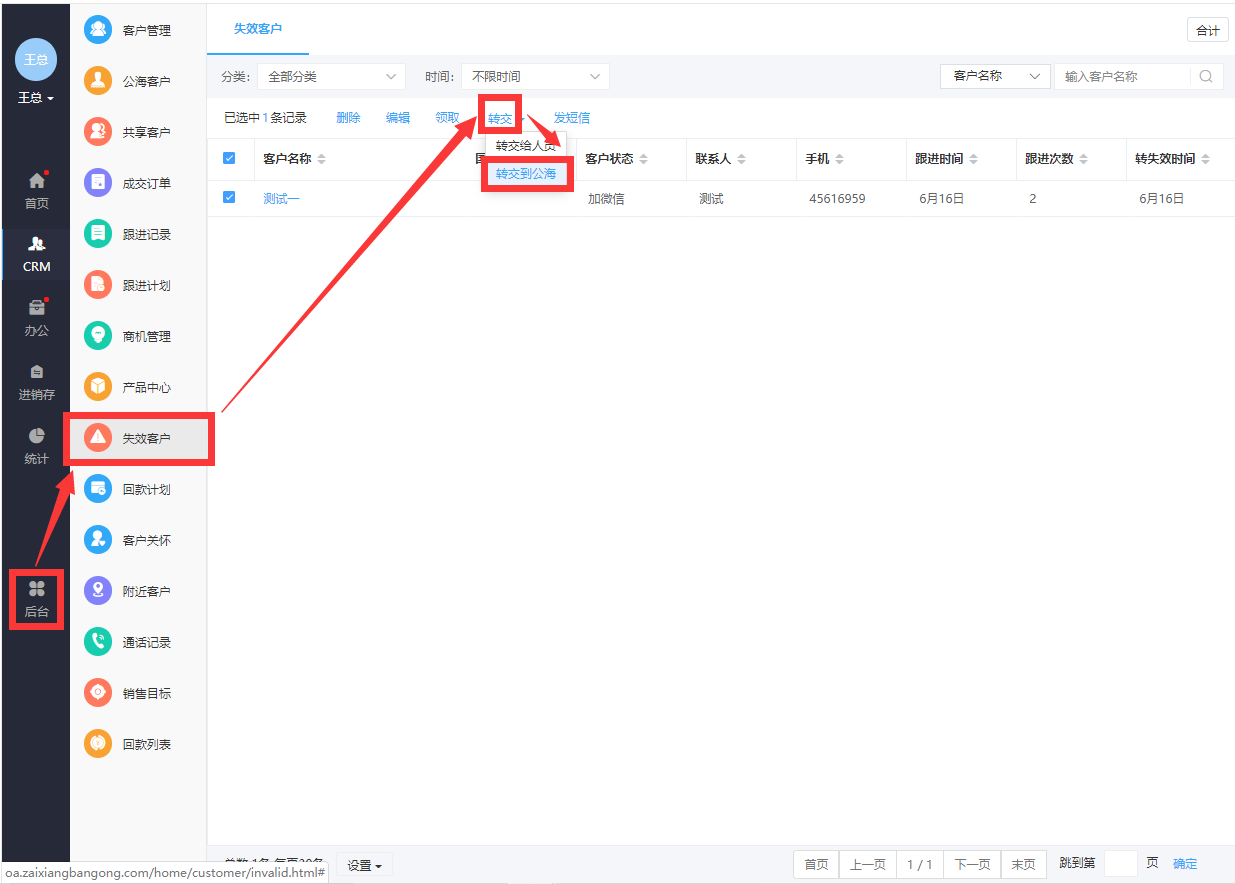Click phone number 45616959 cell

[837, 199]
